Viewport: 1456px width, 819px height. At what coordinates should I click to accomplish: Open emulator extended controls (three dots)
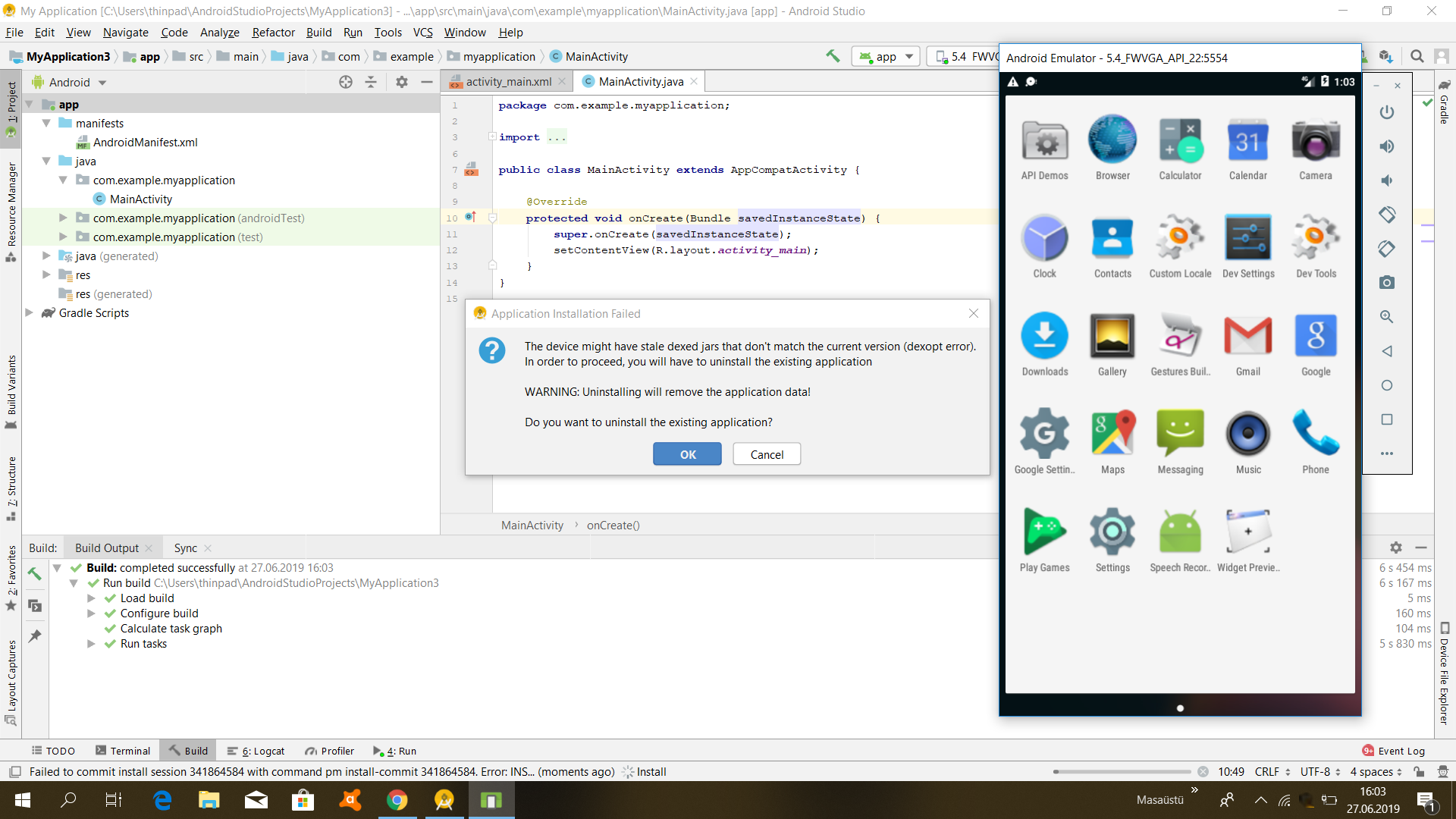1387,453
